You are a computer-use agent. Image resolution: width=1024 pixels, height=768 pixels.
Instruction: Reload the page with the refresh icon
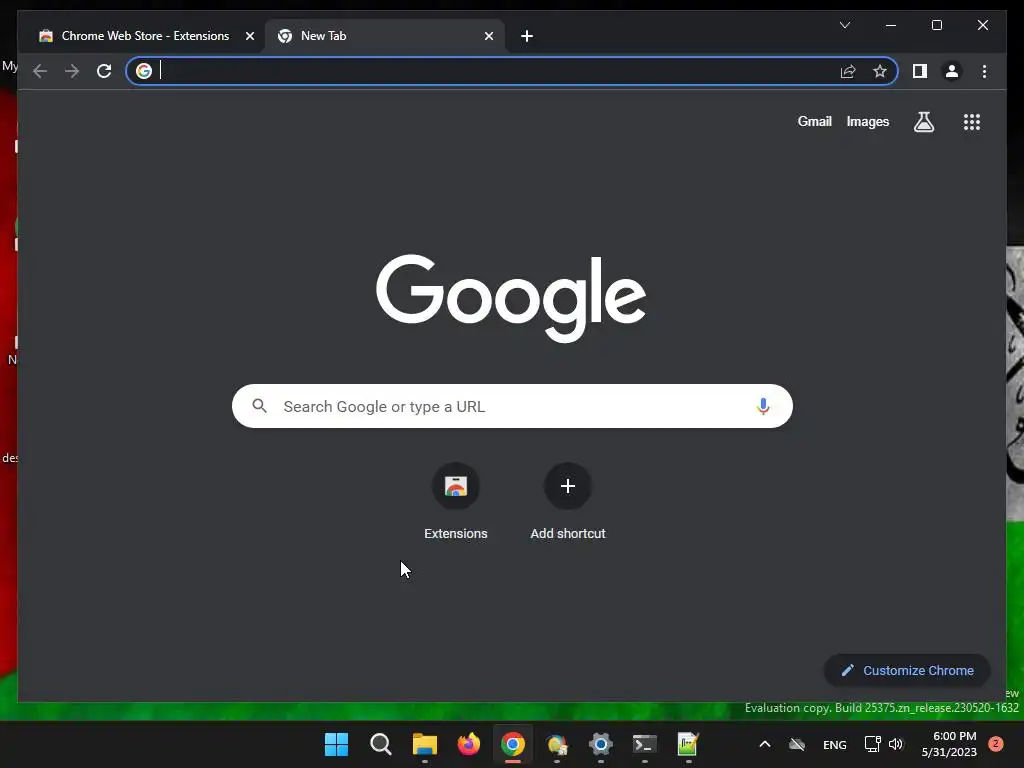pos(104,71)
